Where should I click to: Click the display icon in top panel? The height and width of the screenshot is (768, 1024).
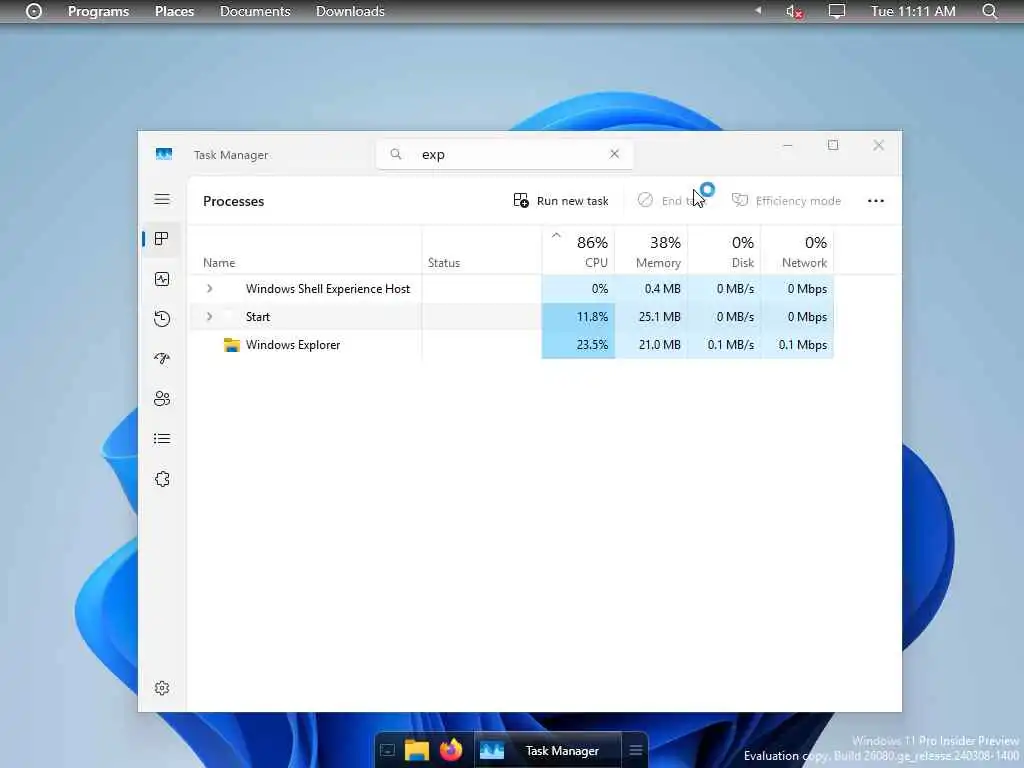[x=837, y=11]
